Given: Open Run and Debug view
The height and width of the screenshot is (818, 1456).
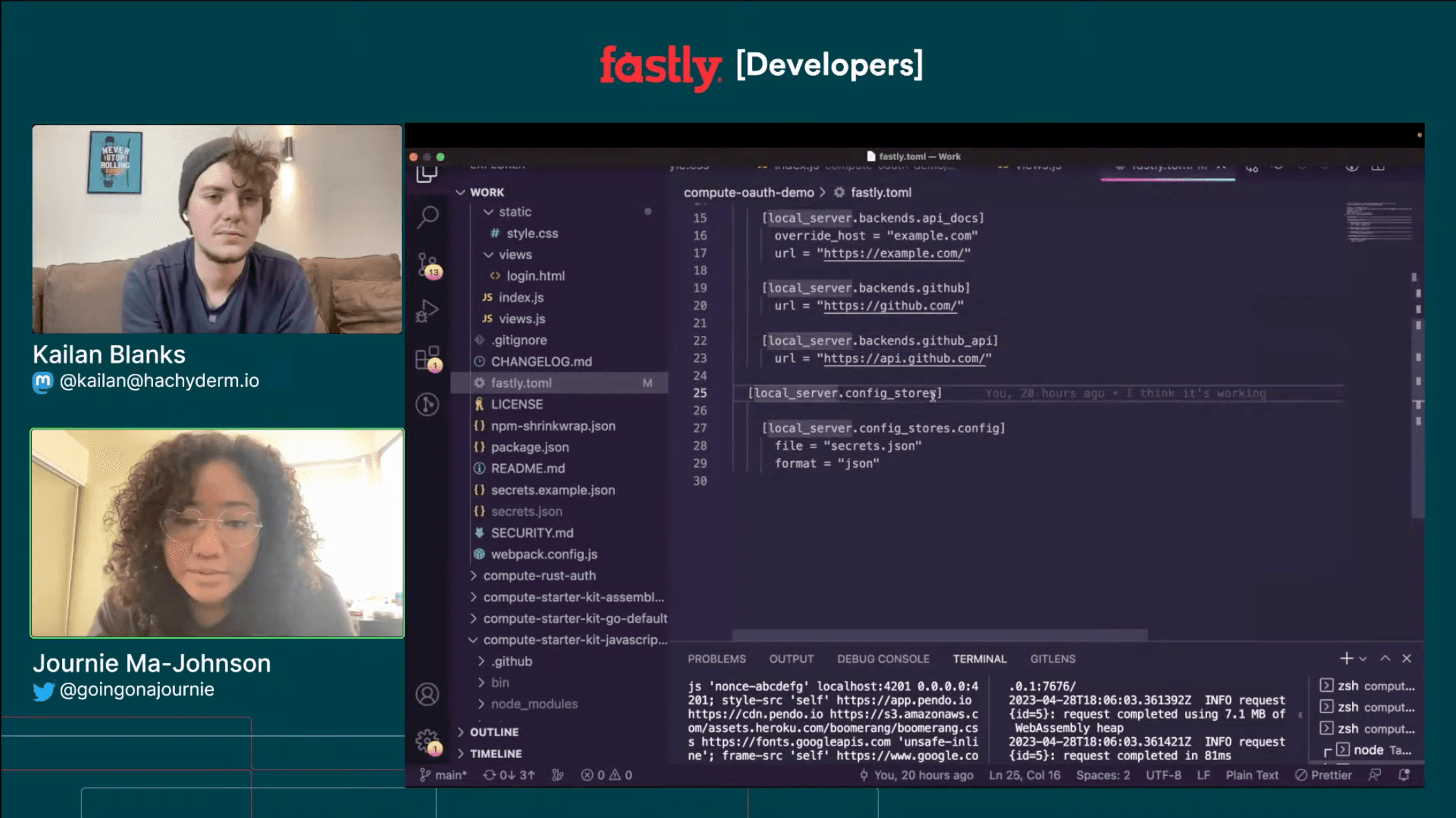Looking at the screenshot, I should click(x=427, y=311).
